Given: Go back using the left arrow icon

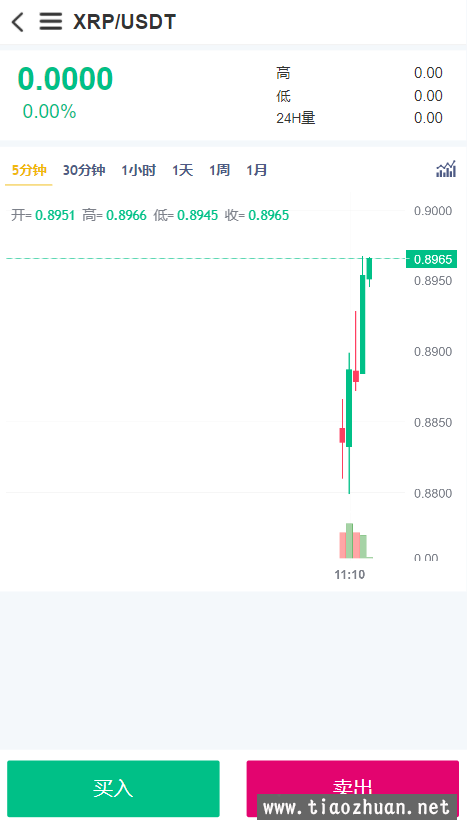Looking at the screenshot, I should pyautogui.click(x=17, y=22).
